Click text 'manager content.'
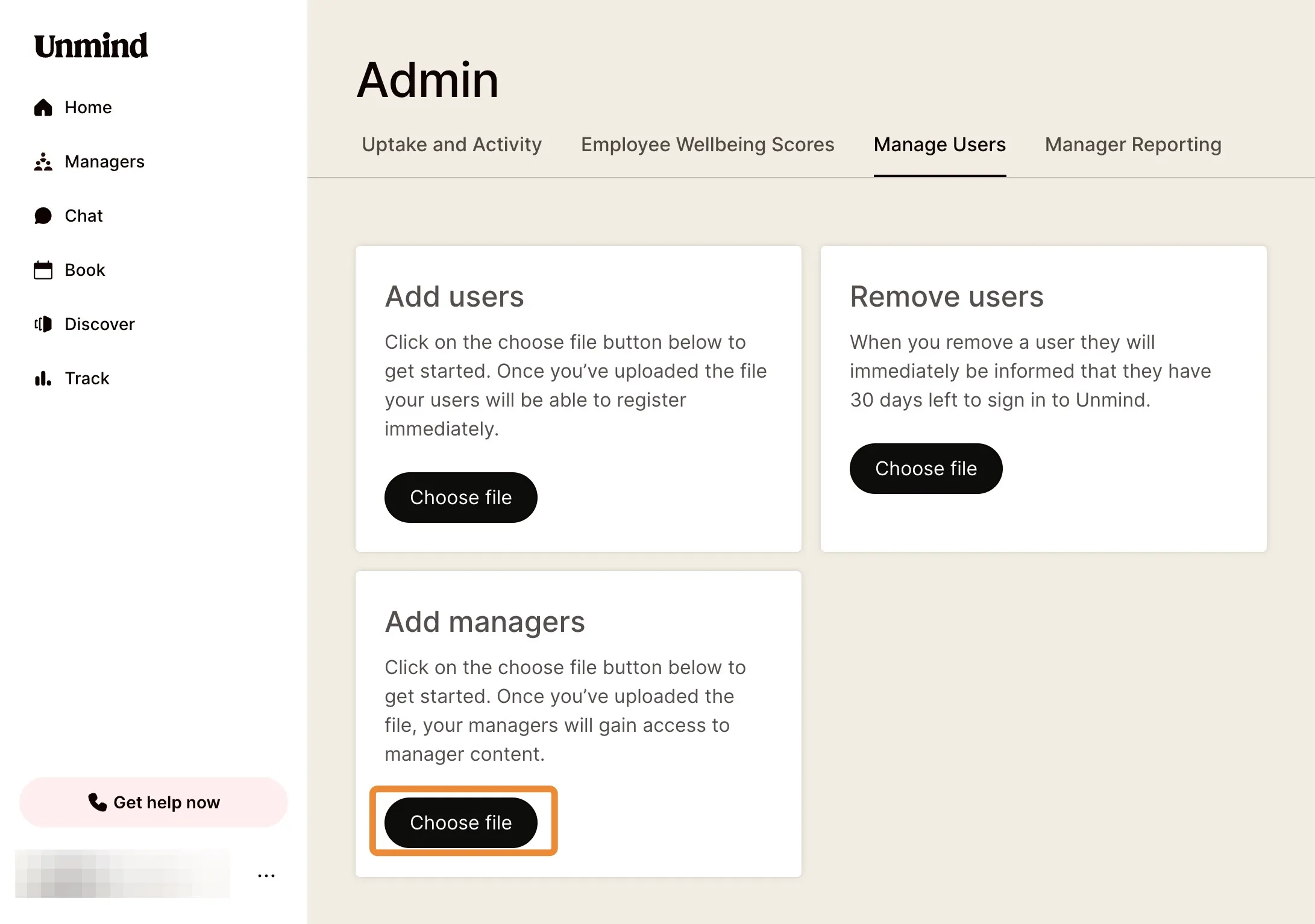 465,754
